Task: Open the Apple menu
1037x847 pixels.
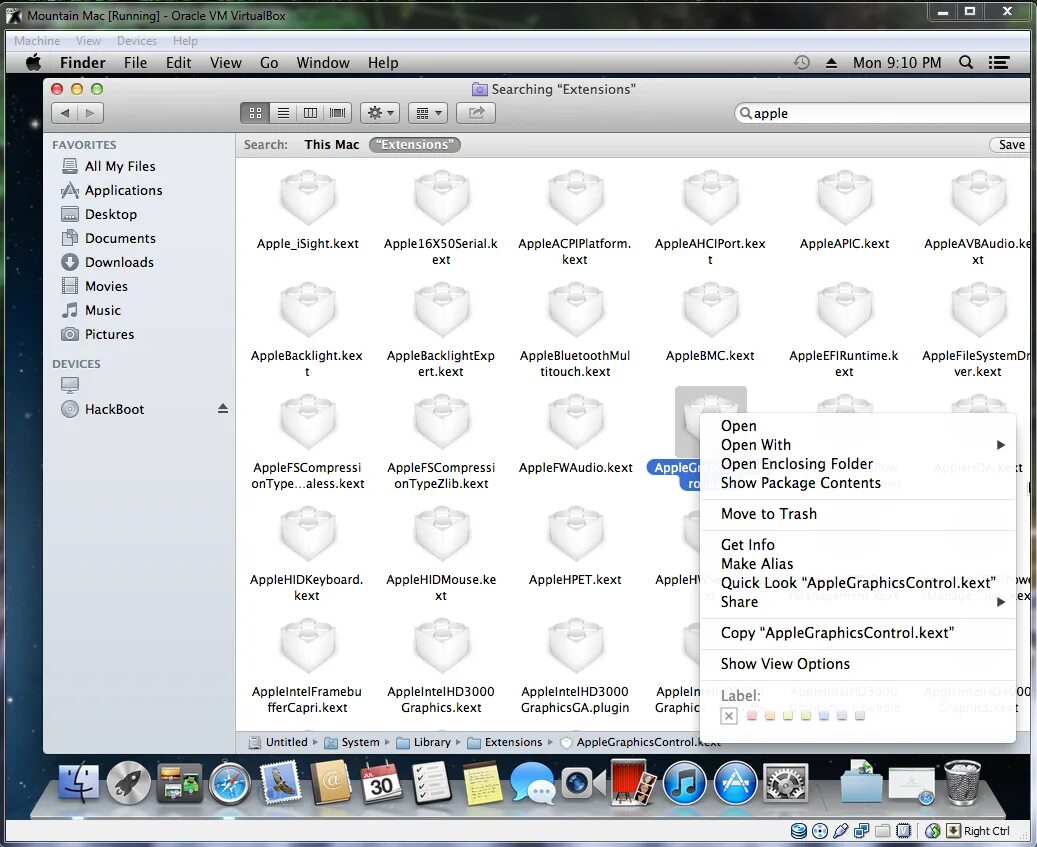Action: point(33,63)
